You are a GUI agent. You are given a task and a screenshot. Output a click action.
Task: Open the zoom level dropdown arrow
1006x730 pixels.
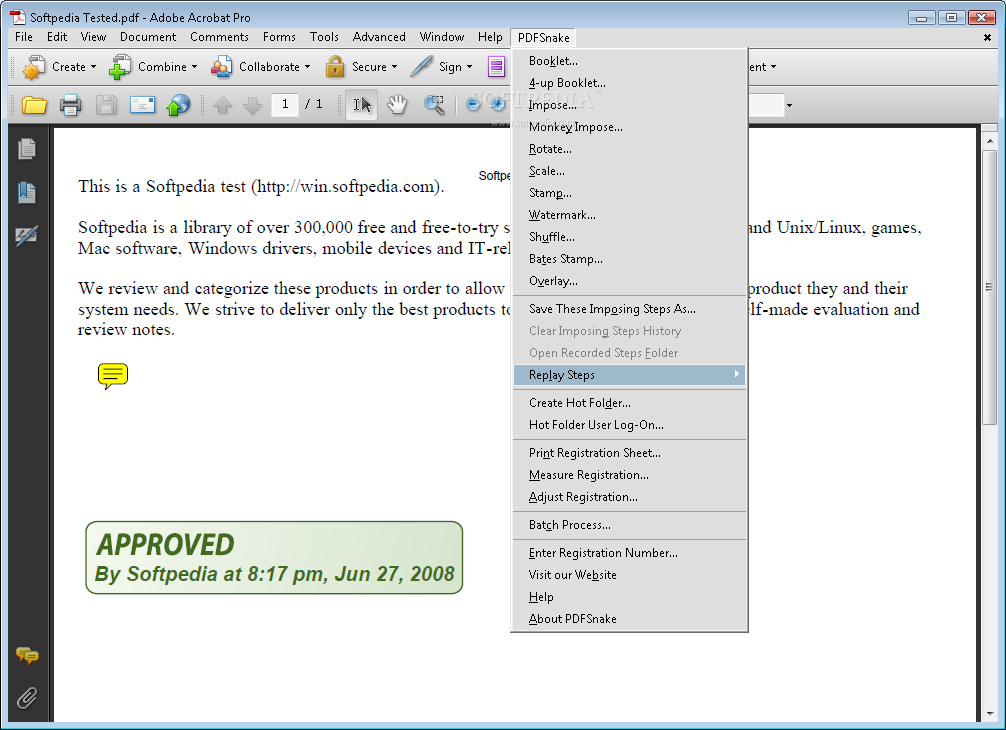(789, 105)
